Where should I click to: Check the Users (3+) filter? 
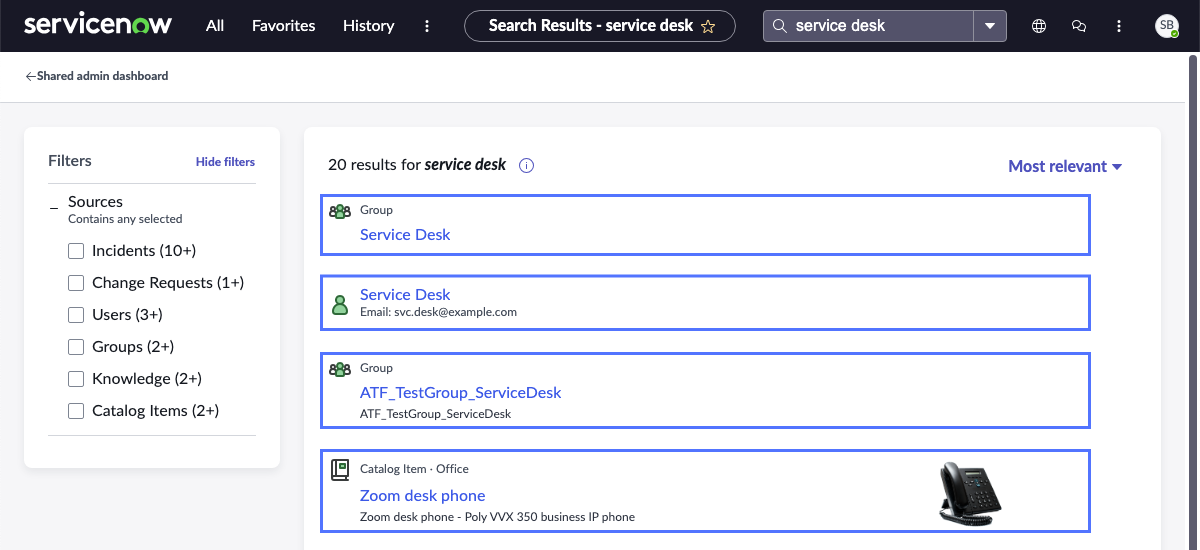76,315
